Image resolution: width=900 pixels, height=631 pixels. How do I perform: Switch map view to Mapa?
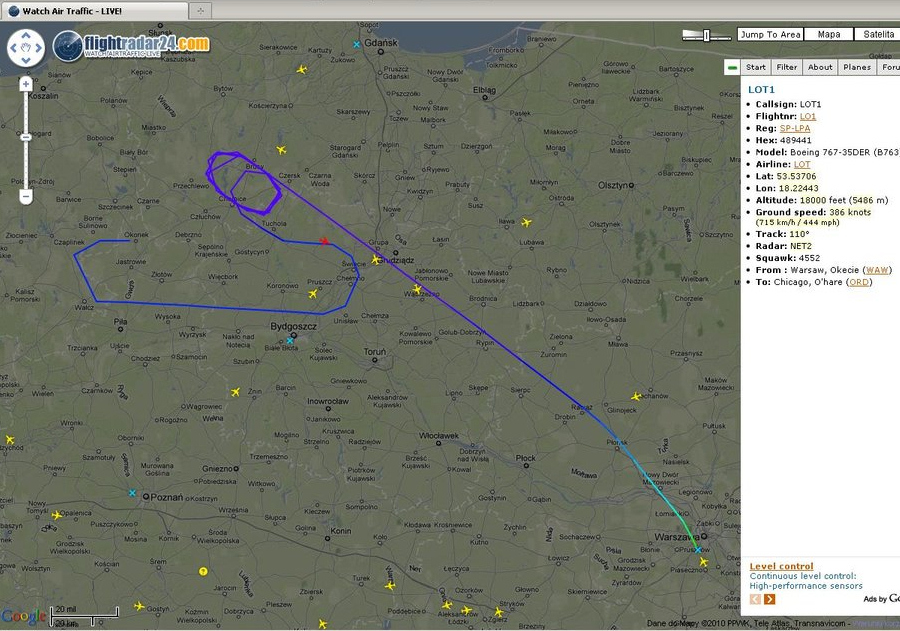(829, 34)
